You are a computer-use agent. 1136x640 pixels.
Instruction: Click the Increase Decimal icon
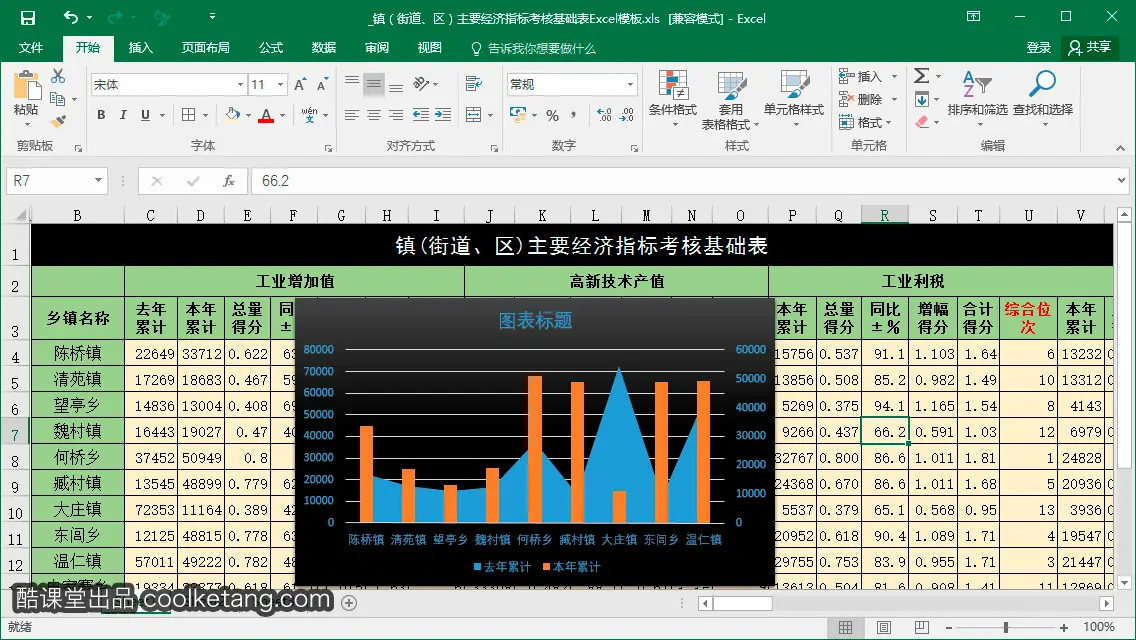604,115
